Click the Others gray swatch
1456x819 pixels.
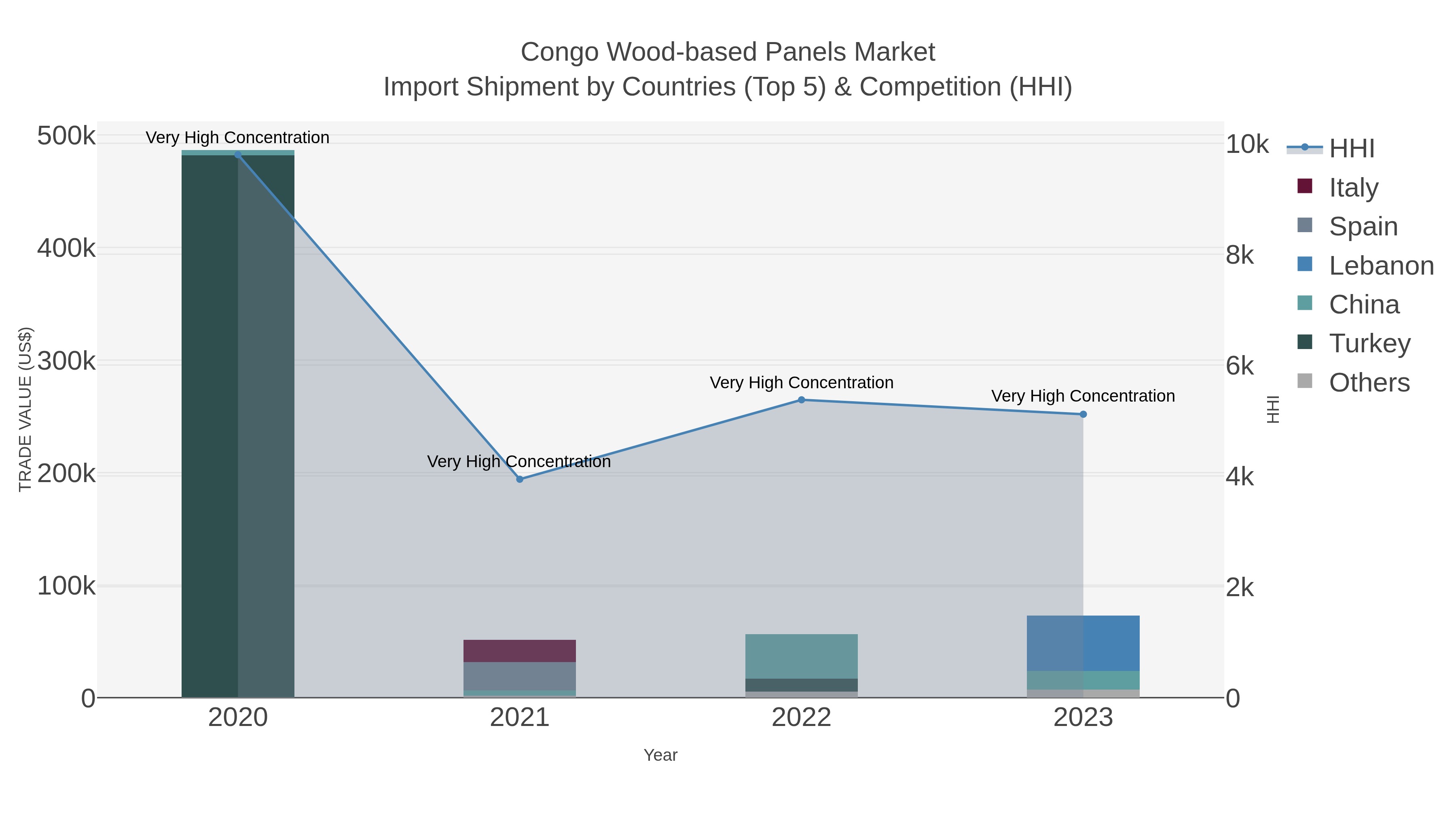point(1304,381)
